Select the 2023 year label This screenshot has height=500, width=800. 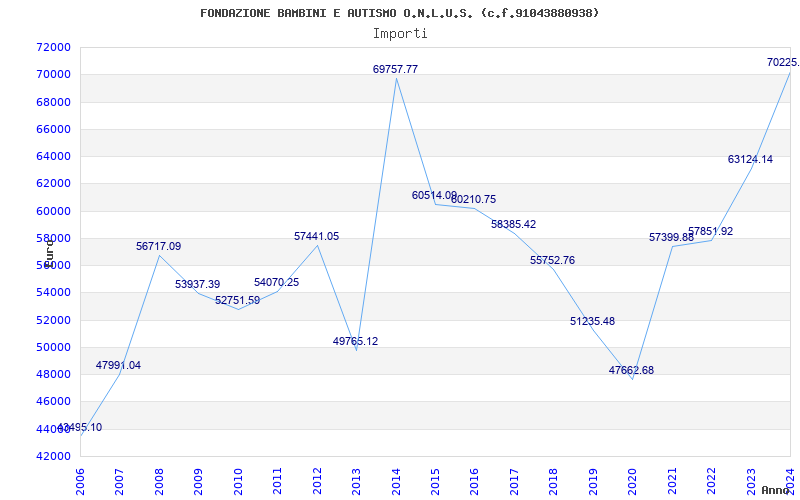click(x=751, y=481)
